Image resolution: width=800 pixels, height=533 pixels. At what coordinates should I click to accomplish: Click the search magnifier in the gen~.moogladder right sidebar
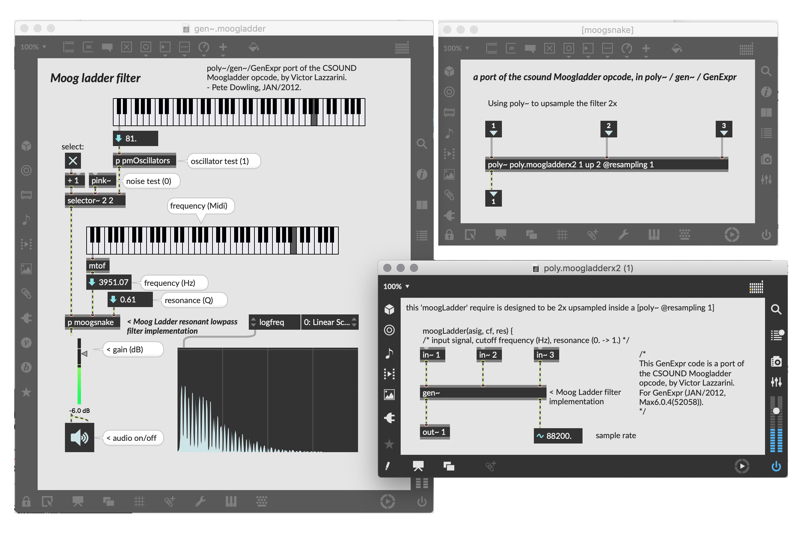point(422,144)
